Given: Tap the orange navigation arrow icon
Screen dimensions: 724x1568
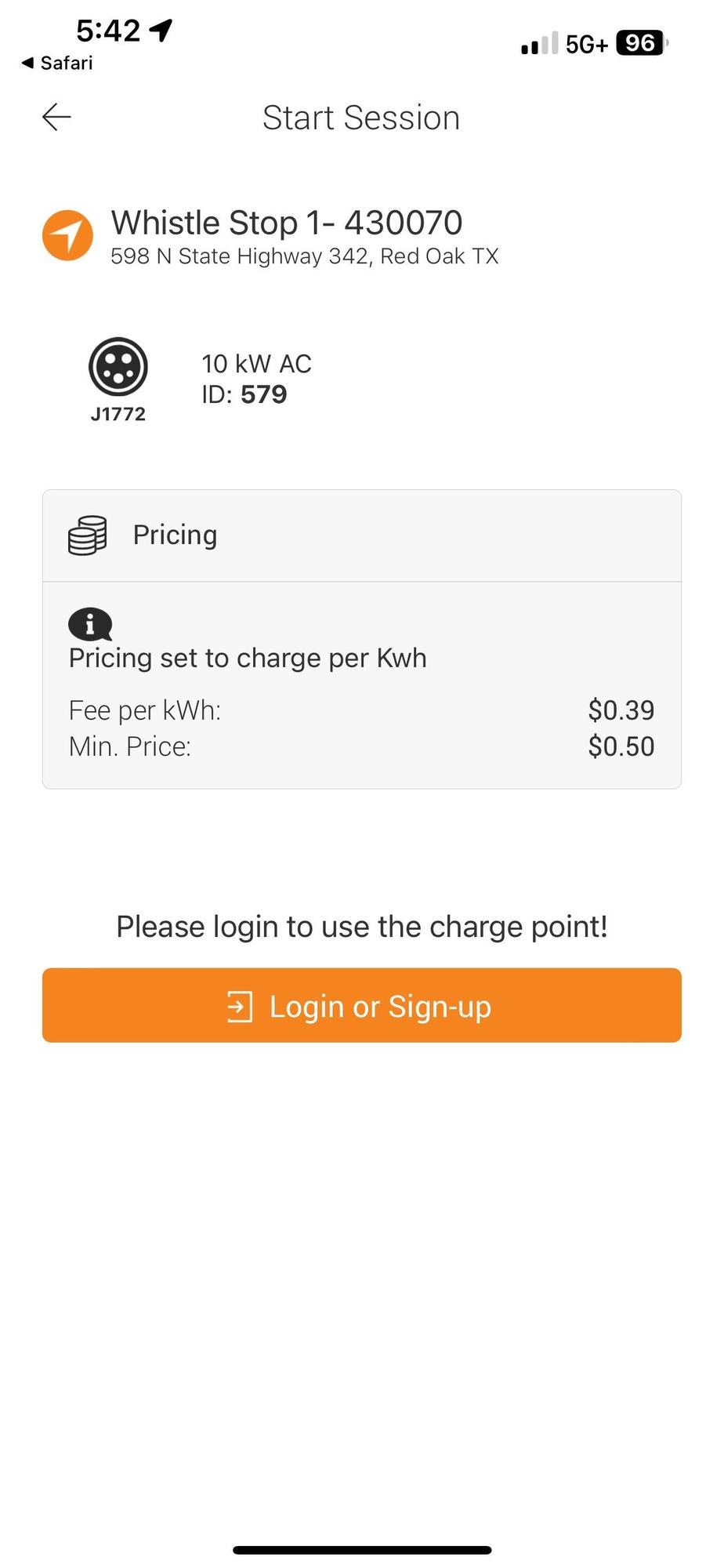Looking at the screenshot, I should point(67,235).
